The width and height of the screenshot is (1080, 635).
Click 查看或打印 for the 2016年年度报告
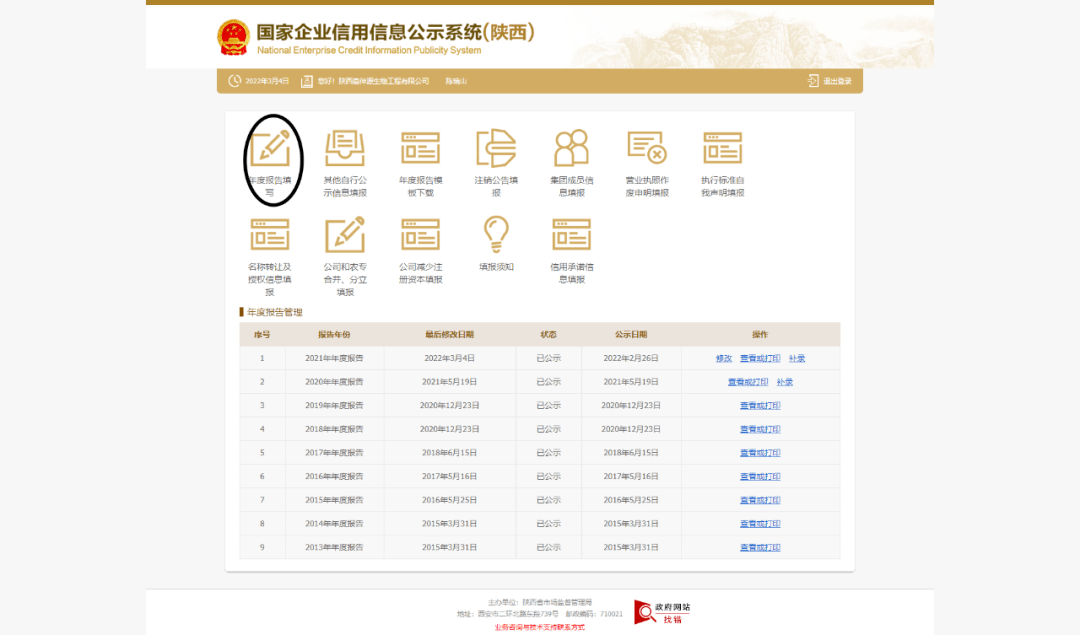coord(760,477)
